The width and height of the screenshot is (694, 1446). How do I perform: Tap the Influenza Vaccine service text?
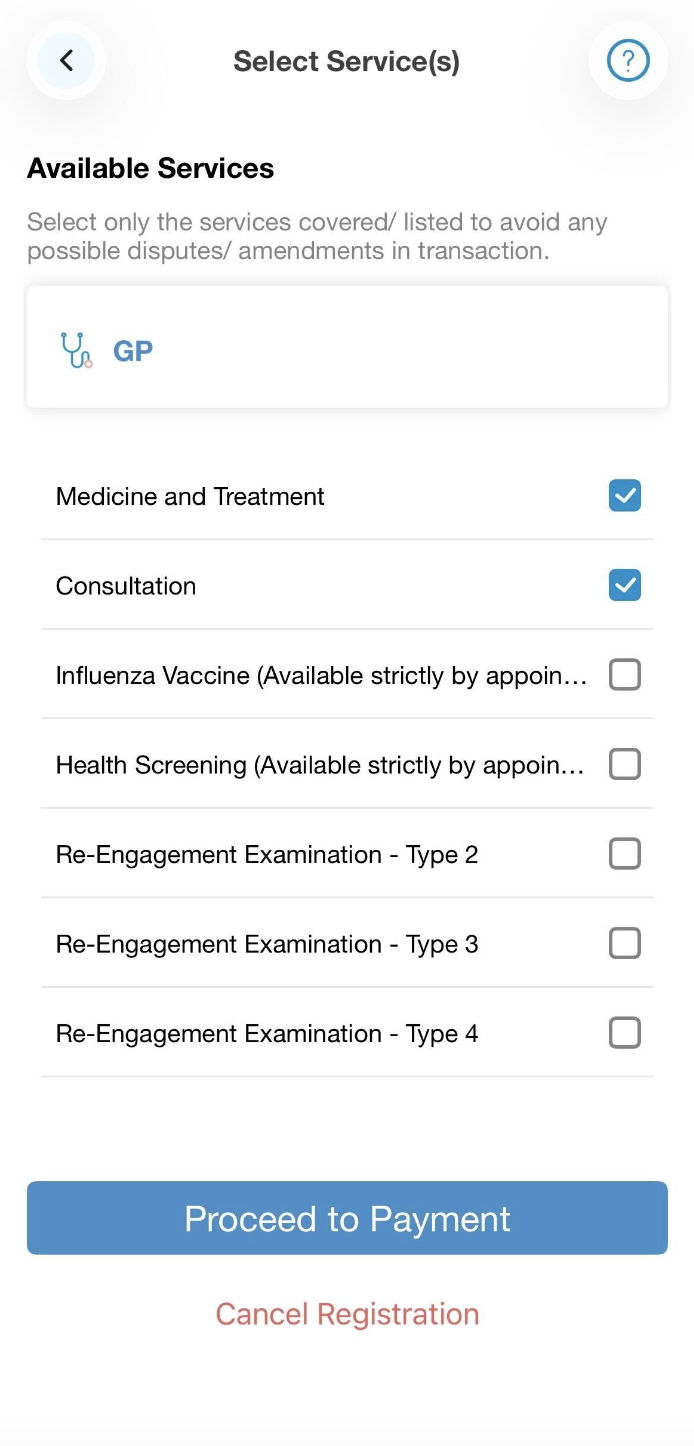(x=320, y=676)
